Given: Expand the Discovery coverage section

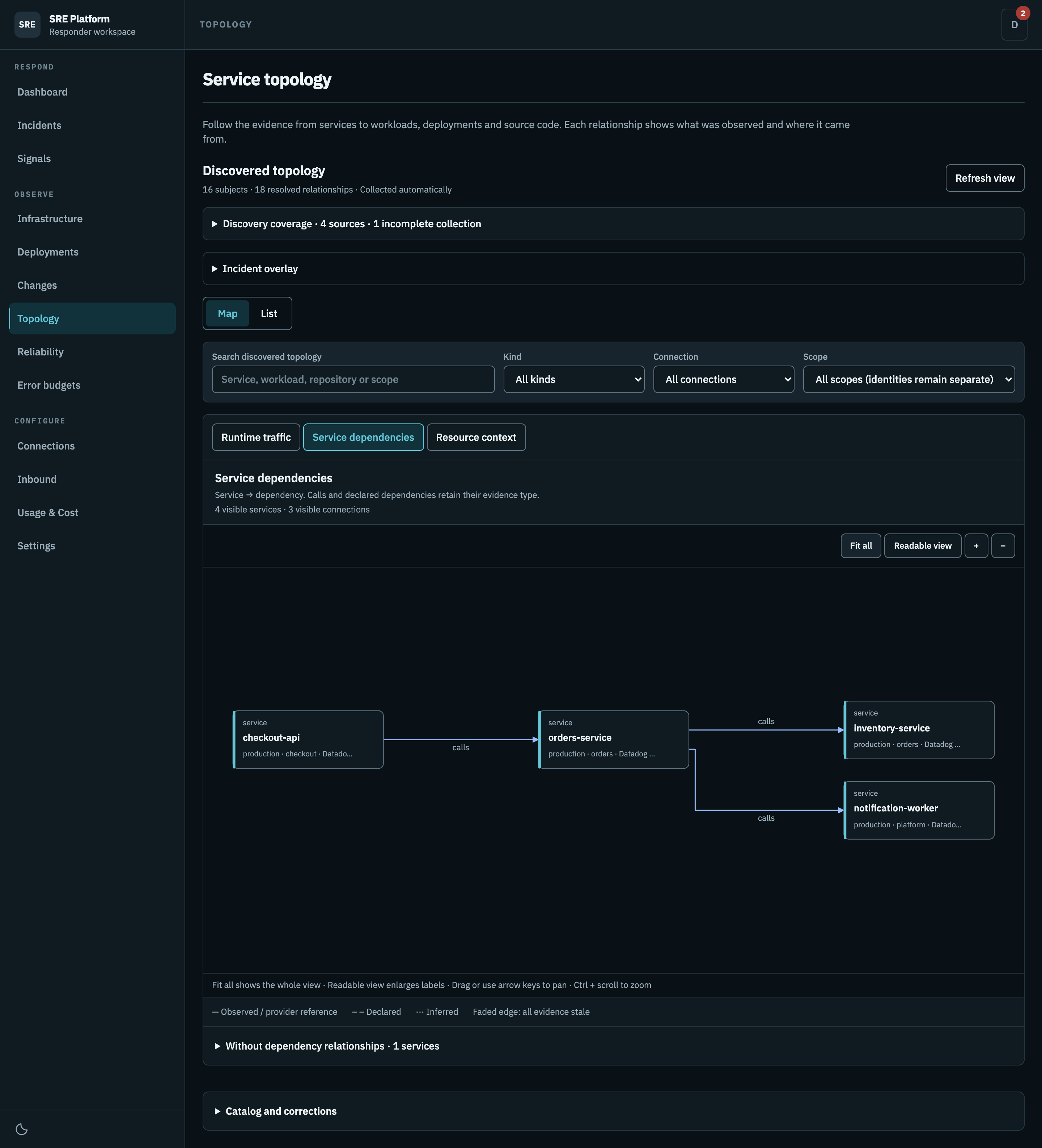Looking at the screenshot, I should (613, 224).
